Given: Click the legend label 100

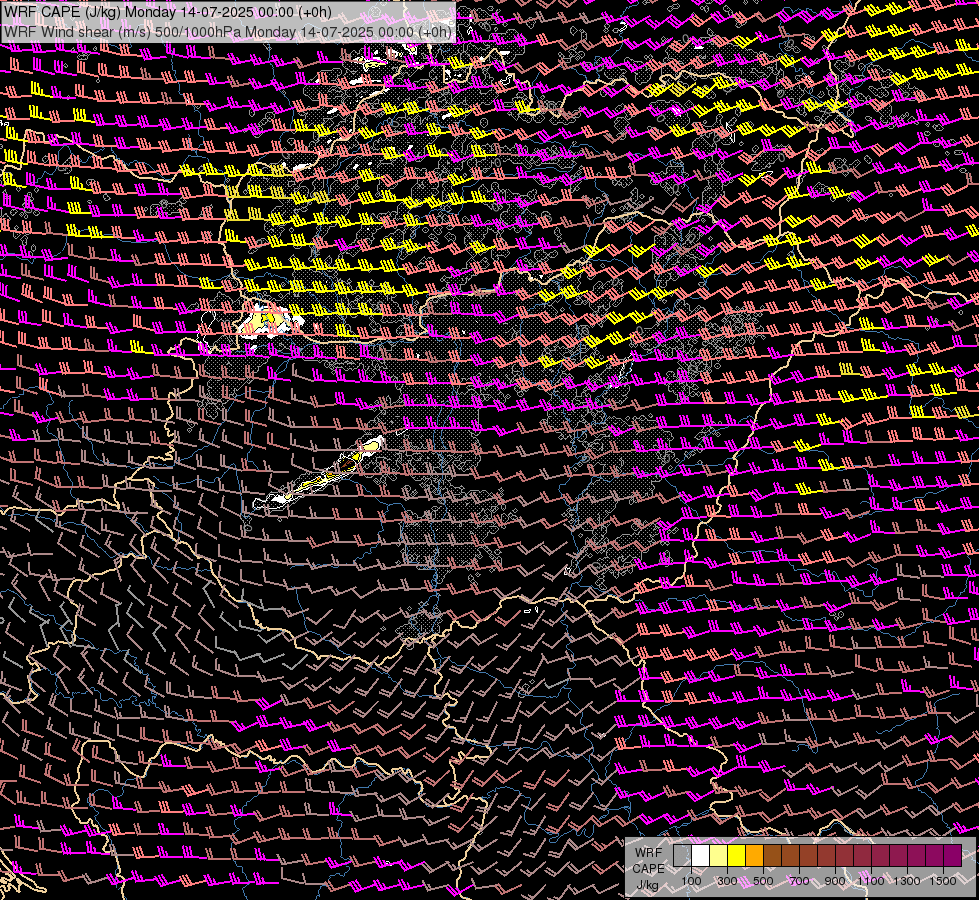Looking at the screenshot, I should point(691,881).
